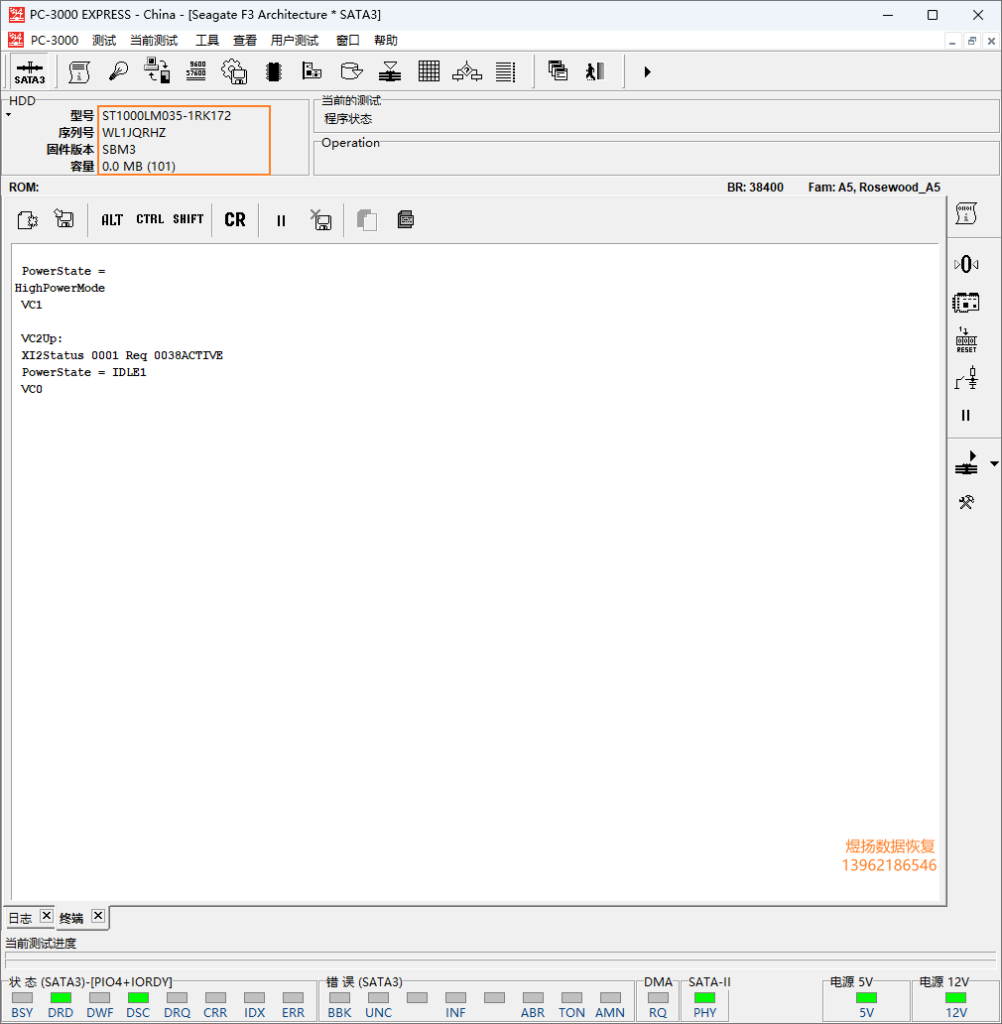Open the 工具 menu
This screenshot has height=1024, width=1002.
(x=207, y=40)
